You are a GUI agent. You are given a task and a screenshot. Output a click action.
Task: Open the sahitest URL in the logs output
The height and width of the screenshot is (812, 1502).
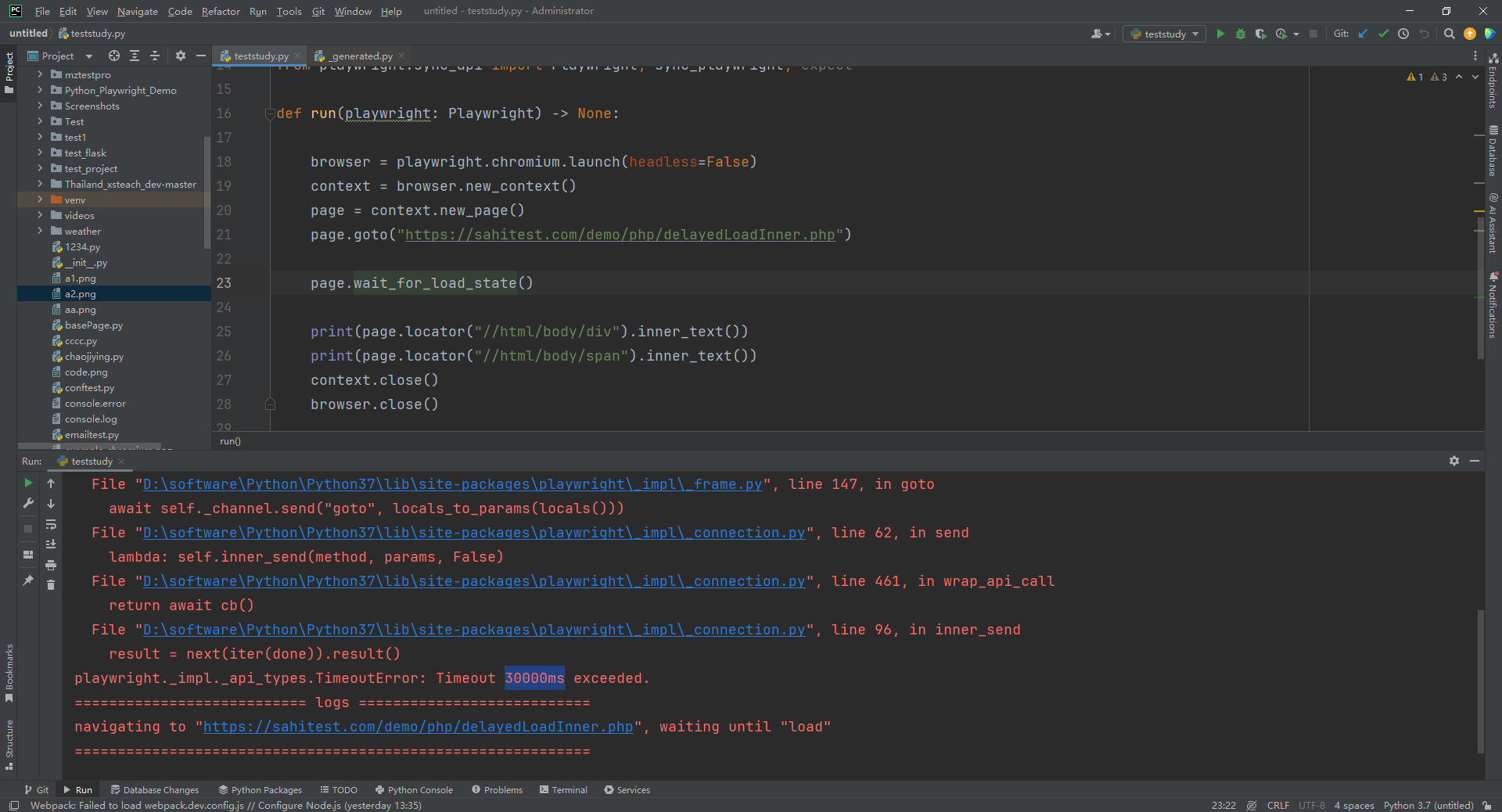(x=418, y=727)
